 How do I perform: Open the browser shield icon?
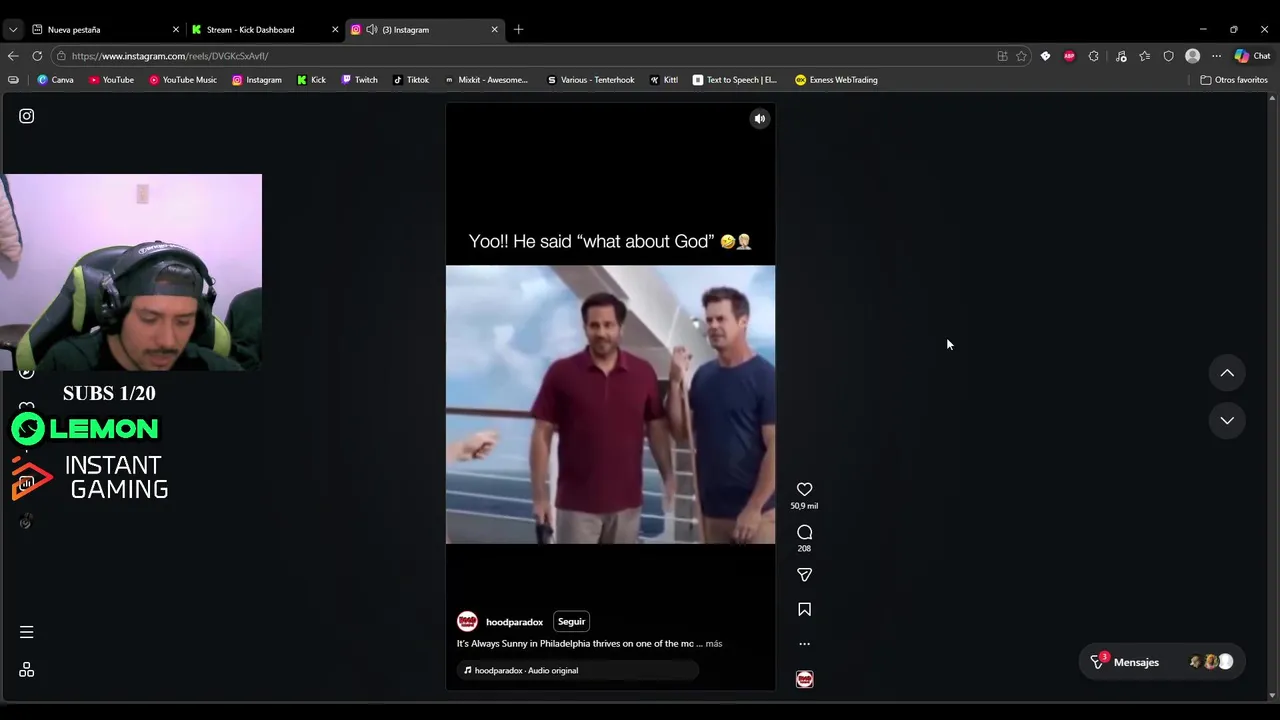pyautogui.click(x=1168, y=56)
